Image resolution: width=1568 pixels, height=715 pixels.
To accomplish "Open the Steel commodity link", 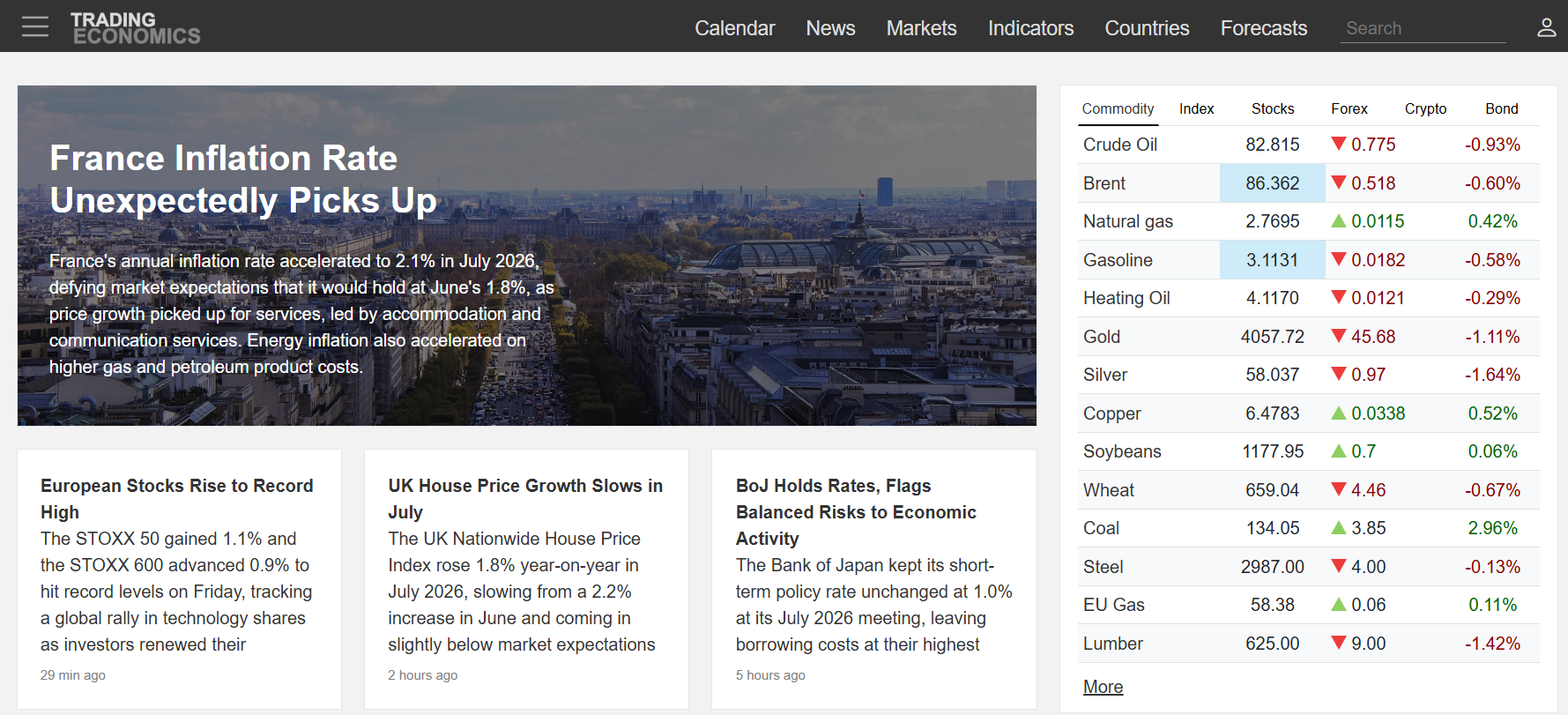I will pyautogui.click(x=1103, y=567).
